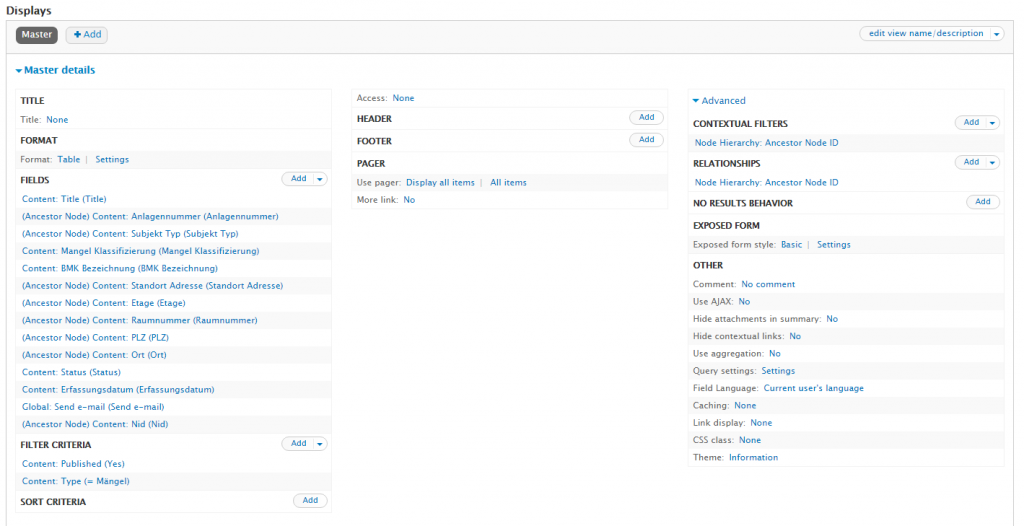This screenshot has height=526, width=1024.
Task: Collapse the Advanced section
Action: [719, 101]
